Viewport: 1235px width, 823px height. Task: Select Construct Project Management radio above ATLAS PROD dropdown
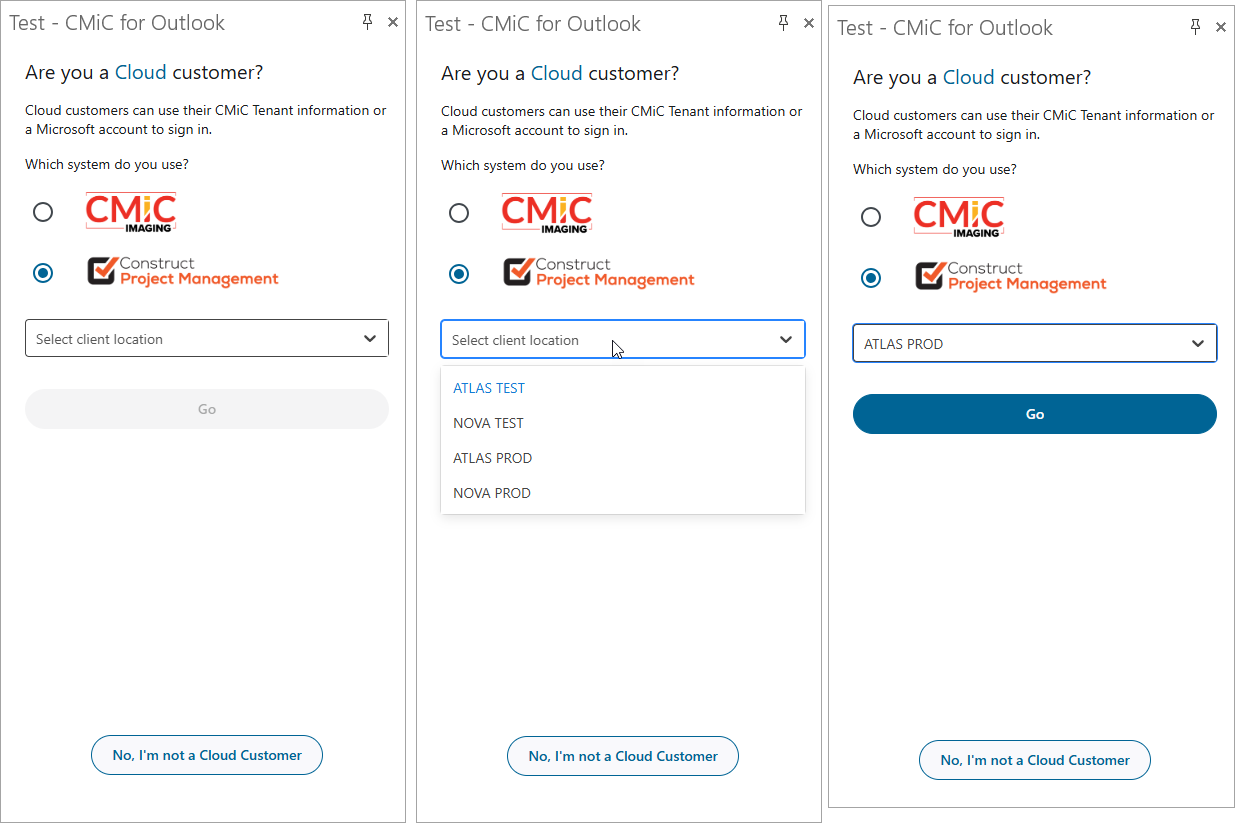(871, 277)
